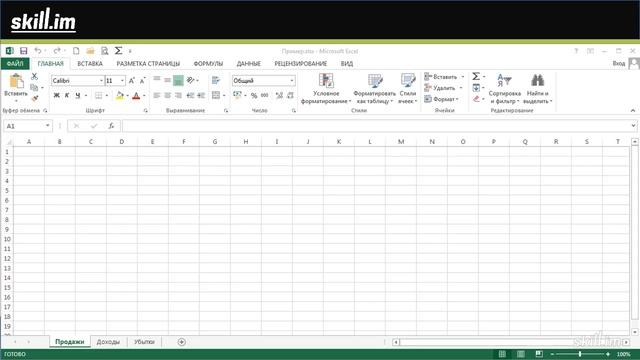Undo the last action

[38, 51]
